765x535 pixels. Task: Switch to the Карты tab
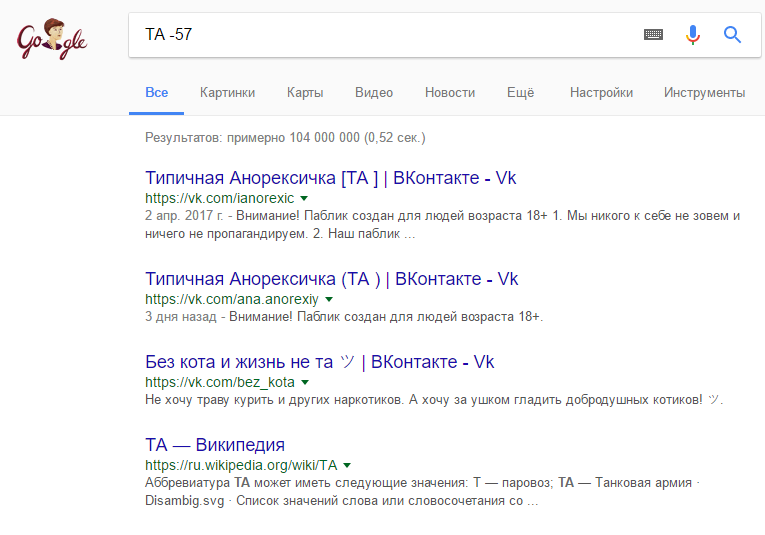pos(305,93)
